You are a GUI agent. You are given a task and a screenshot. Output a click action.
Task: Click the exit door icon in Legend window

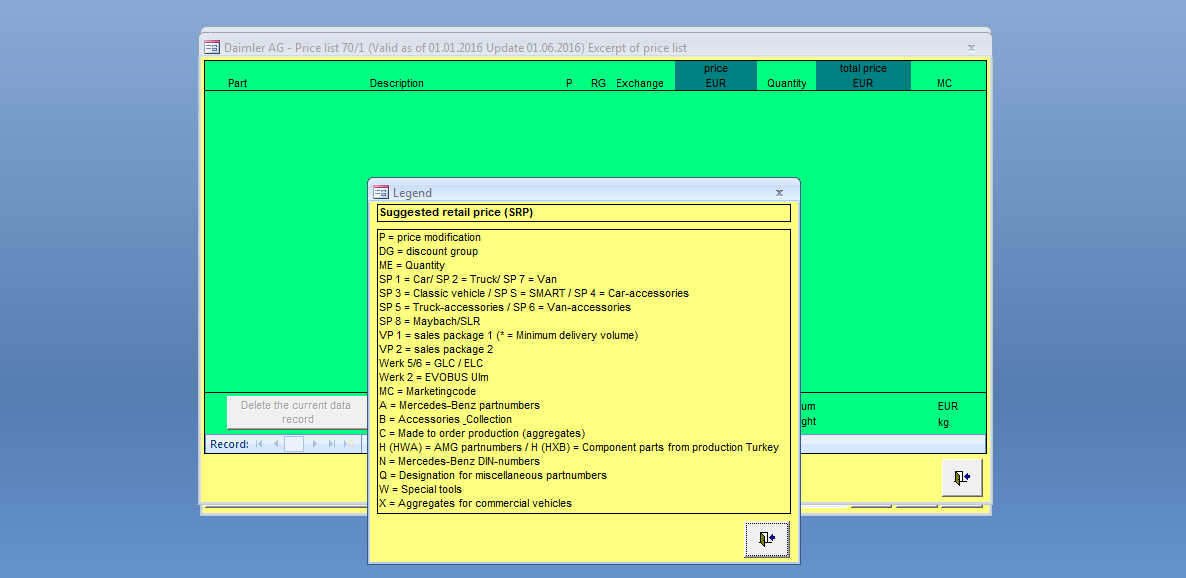(767, 539)
